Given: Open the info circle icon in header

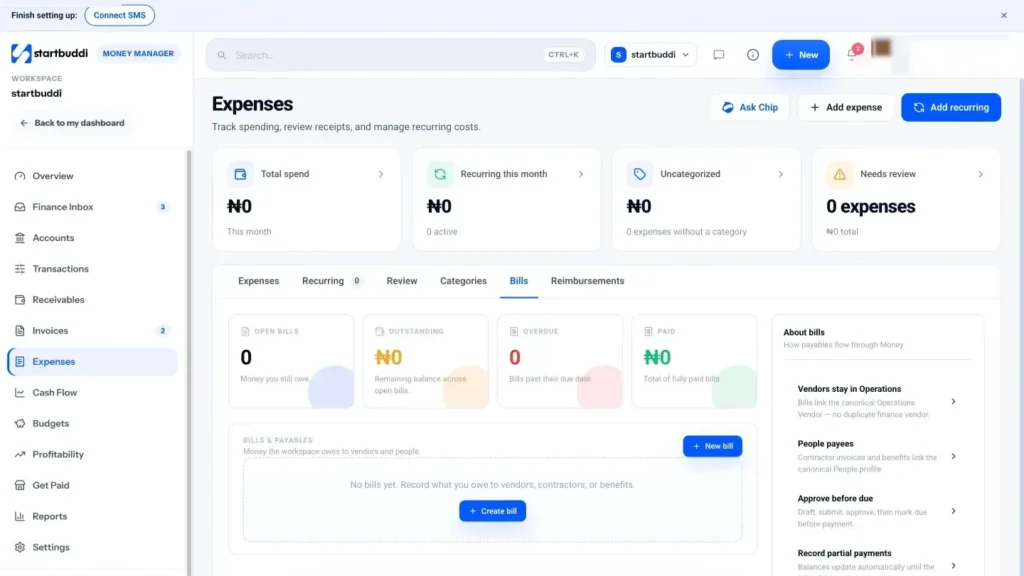Looking at the screenshot, I should point(753,55).
